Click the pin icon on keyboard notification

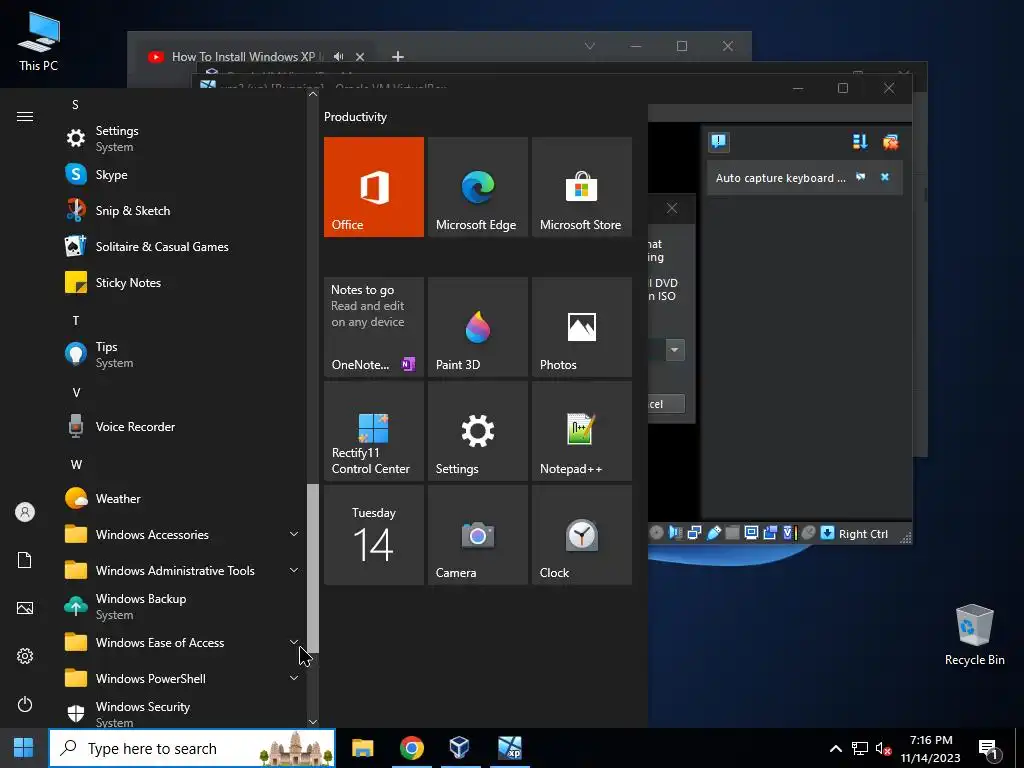(x=861, y=177)
